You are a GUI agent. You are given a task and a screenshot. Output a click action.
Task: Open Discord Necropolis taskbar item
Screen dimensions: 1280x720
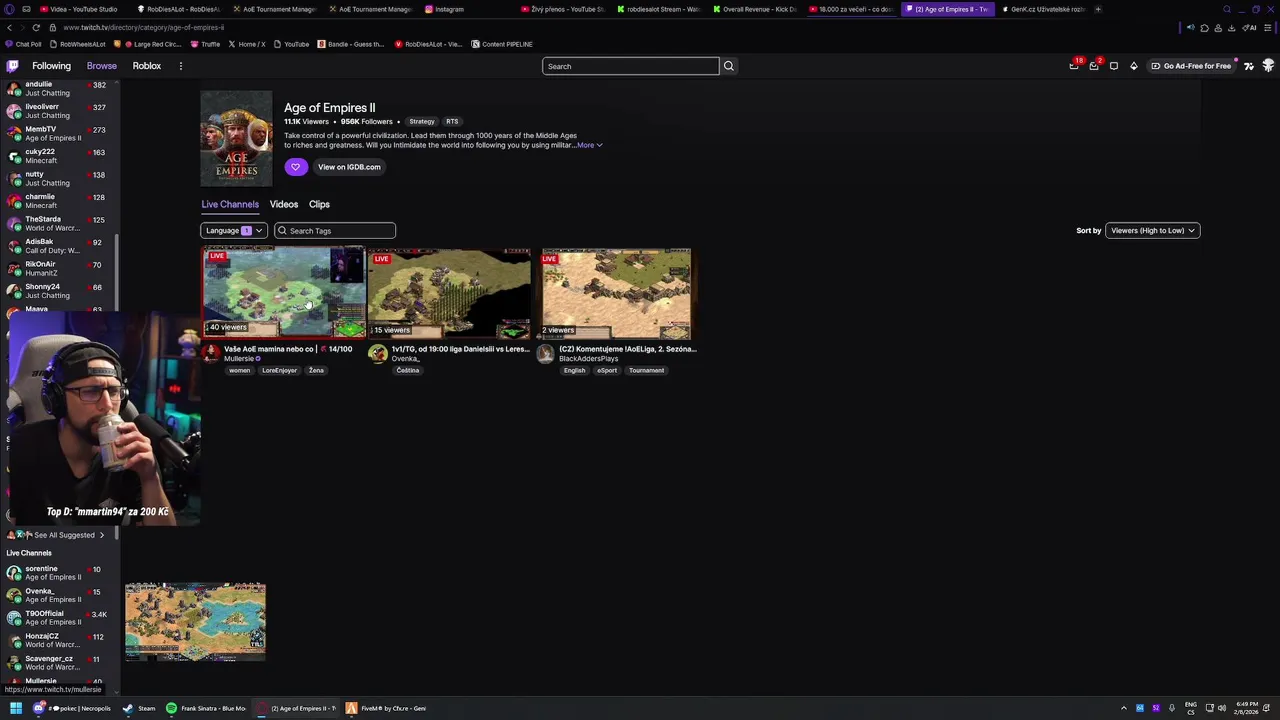[x=72, y=708]
